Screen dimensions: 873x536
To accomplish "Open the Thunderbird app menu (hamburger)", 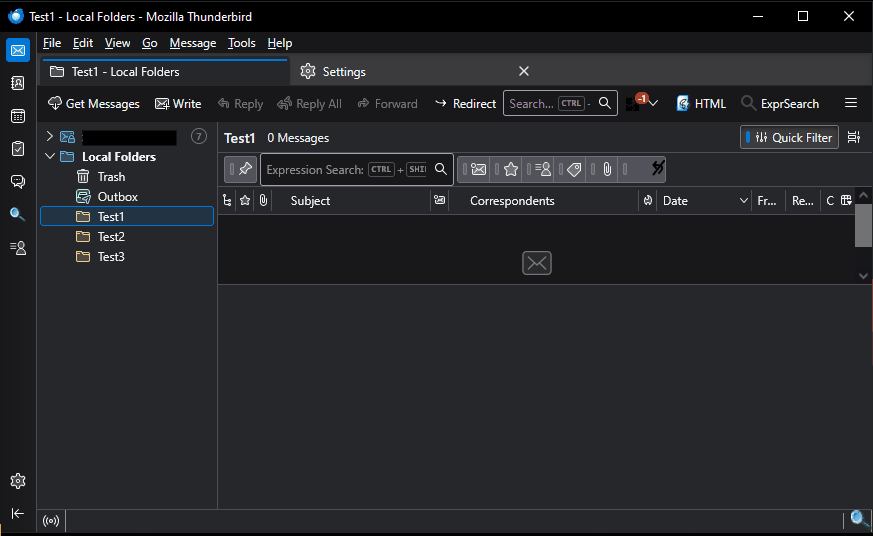I will (x=851, y=103).
